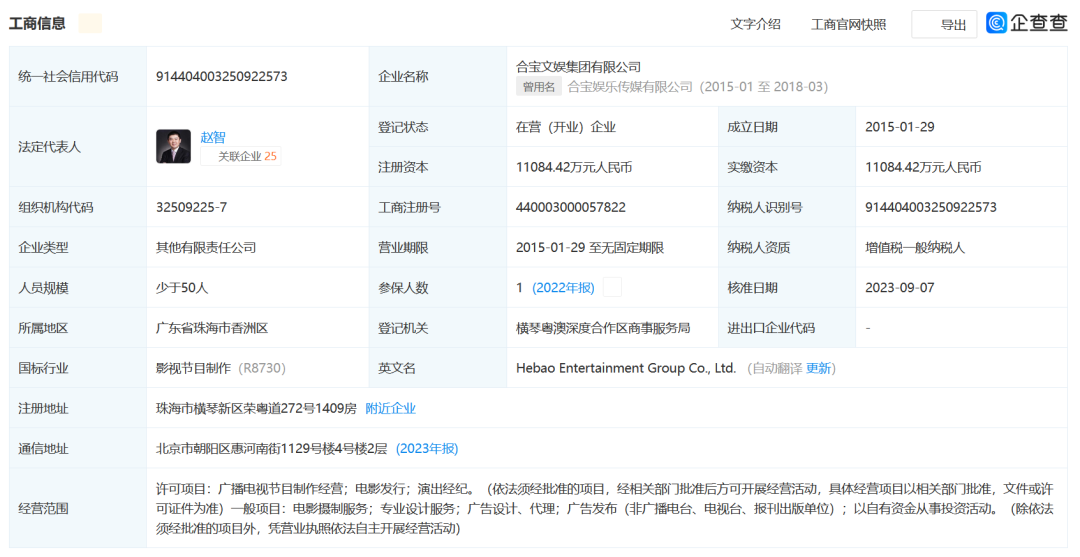Select the credit code 914404003250922573 under 统一社会信用代码
1080x557 pixels.
[x=222, y=76]
